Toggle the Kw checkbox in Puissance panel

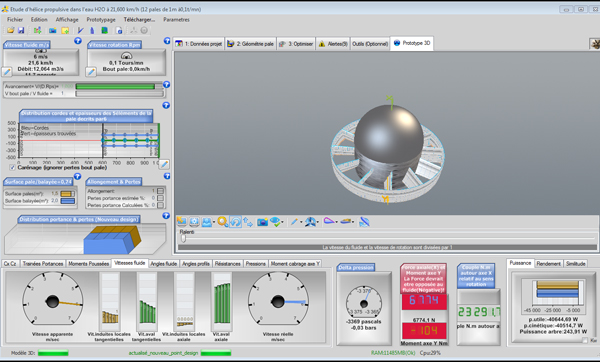tap(585, 340)
